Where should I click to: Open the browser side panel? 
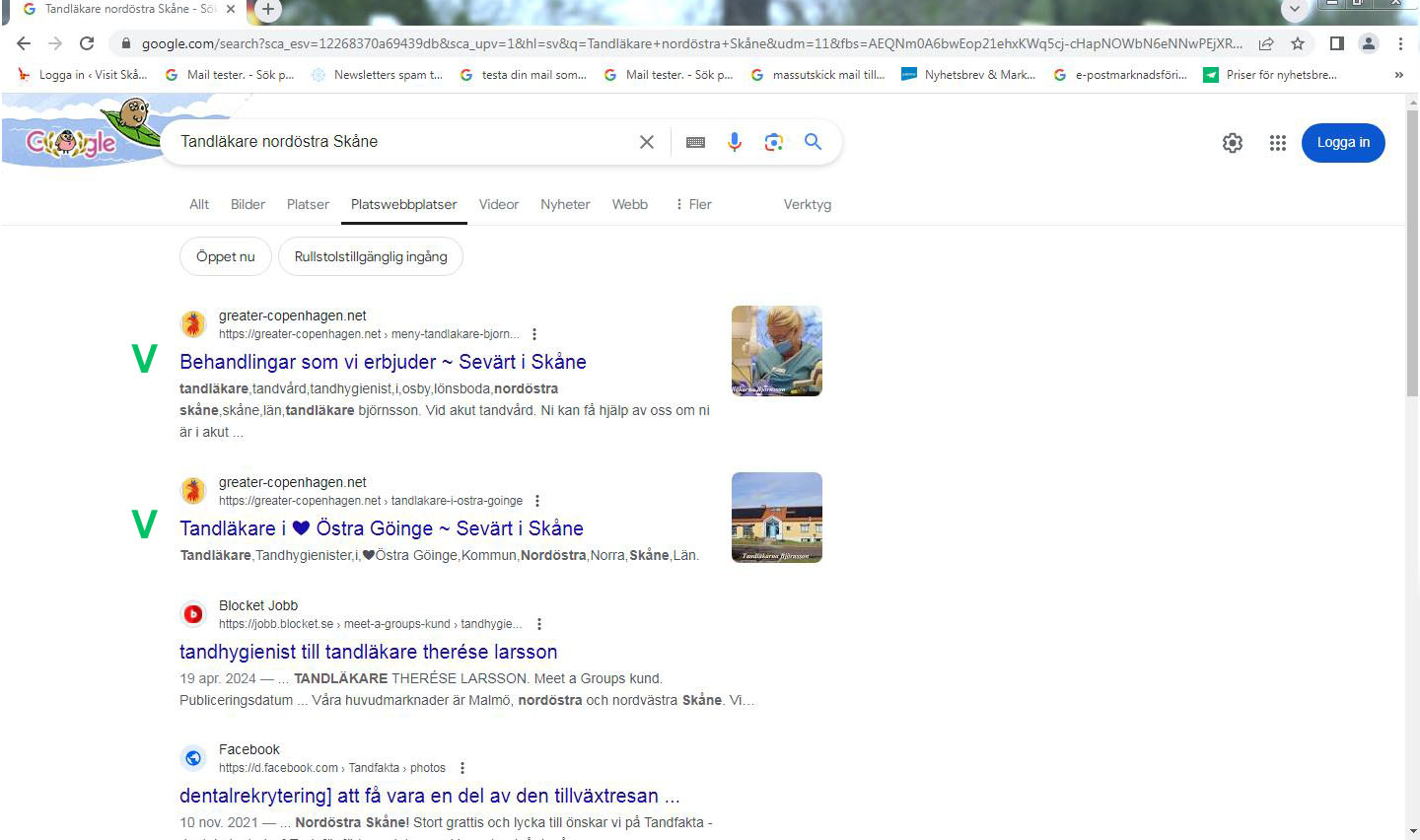1337,43
